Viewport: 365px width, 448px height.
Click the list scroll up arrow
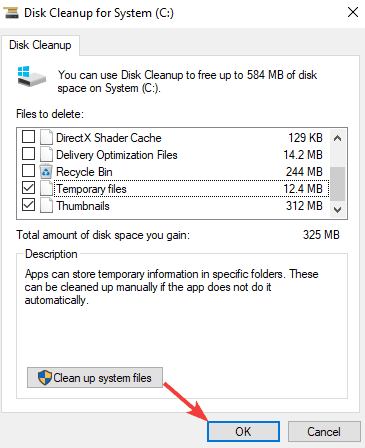point(338,138)
